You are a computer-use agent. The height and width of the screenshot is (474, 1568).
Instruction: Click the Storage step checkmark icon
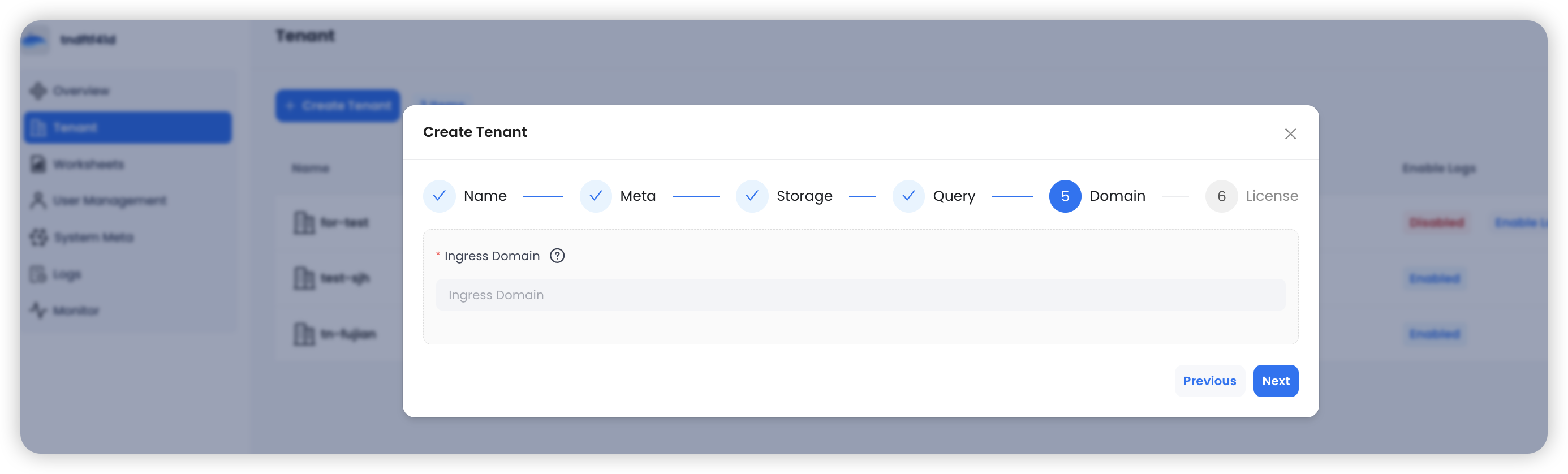click(752, 196)
